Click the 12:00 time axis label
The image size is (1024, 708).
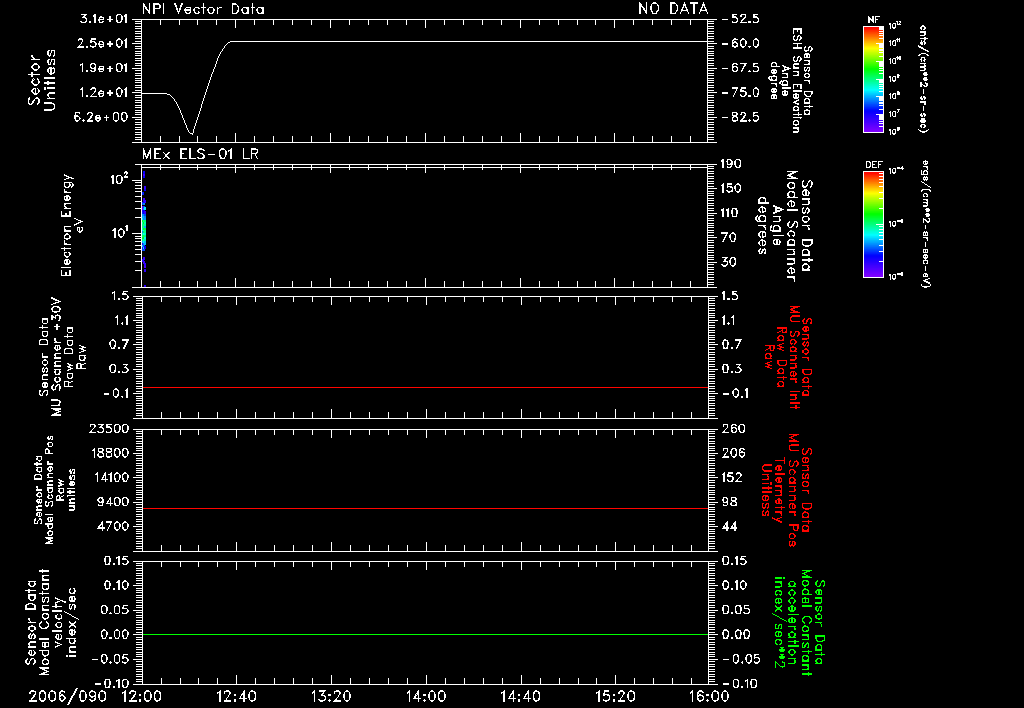coord(142,696)
